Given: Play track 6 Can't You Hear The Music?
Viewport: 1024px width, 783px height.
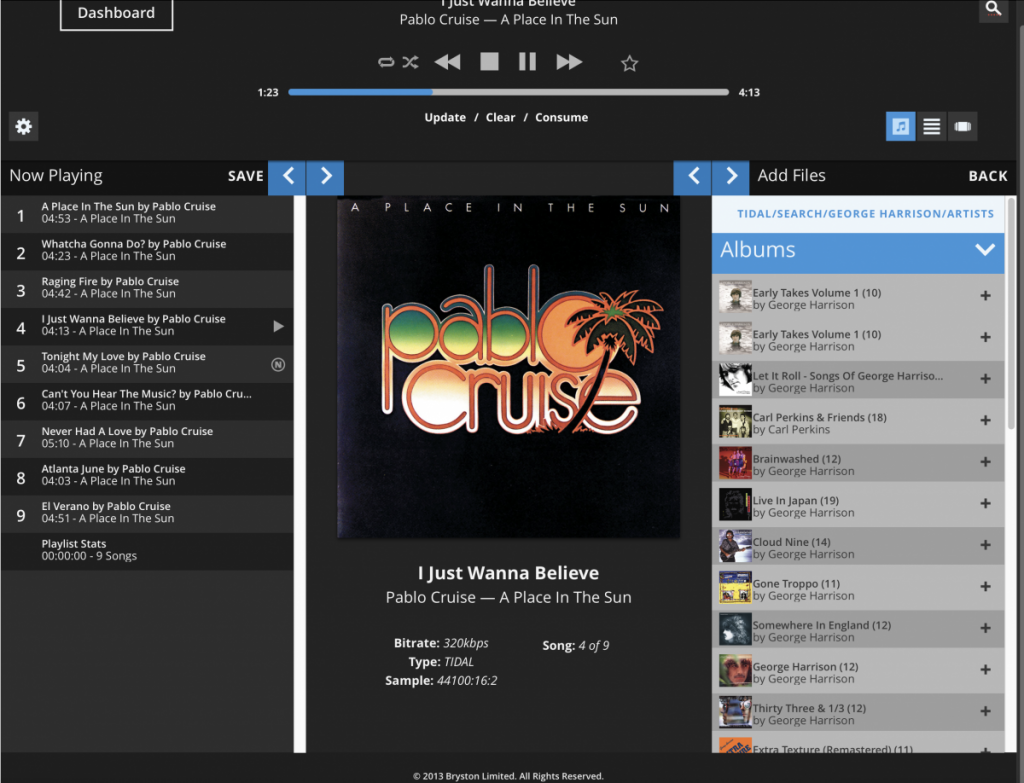Looking at the screenshot, I should click(147, 401).
